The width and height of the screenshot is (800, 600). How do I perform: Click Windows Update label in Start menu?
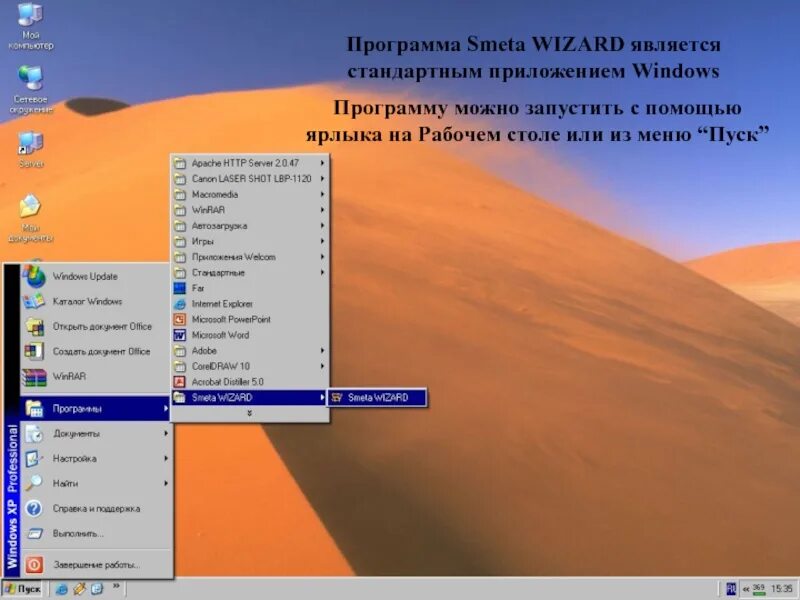pos(85,277)
